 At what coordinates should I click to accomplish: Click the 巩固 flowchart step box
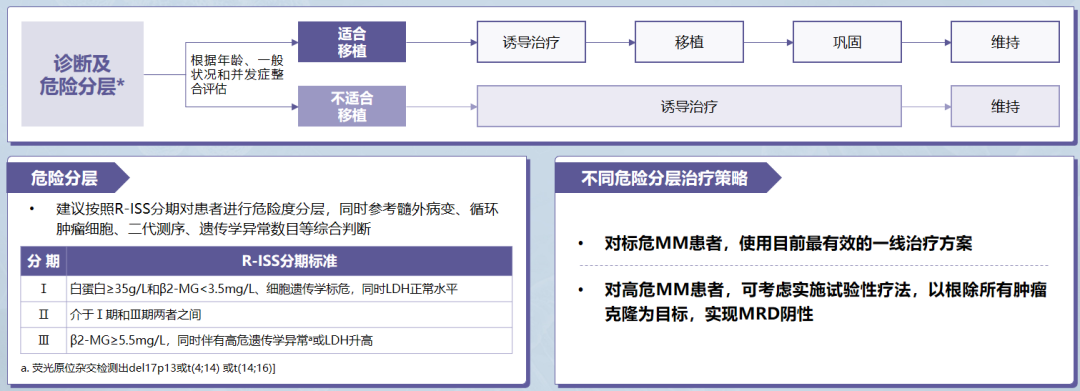pos(847,42)
